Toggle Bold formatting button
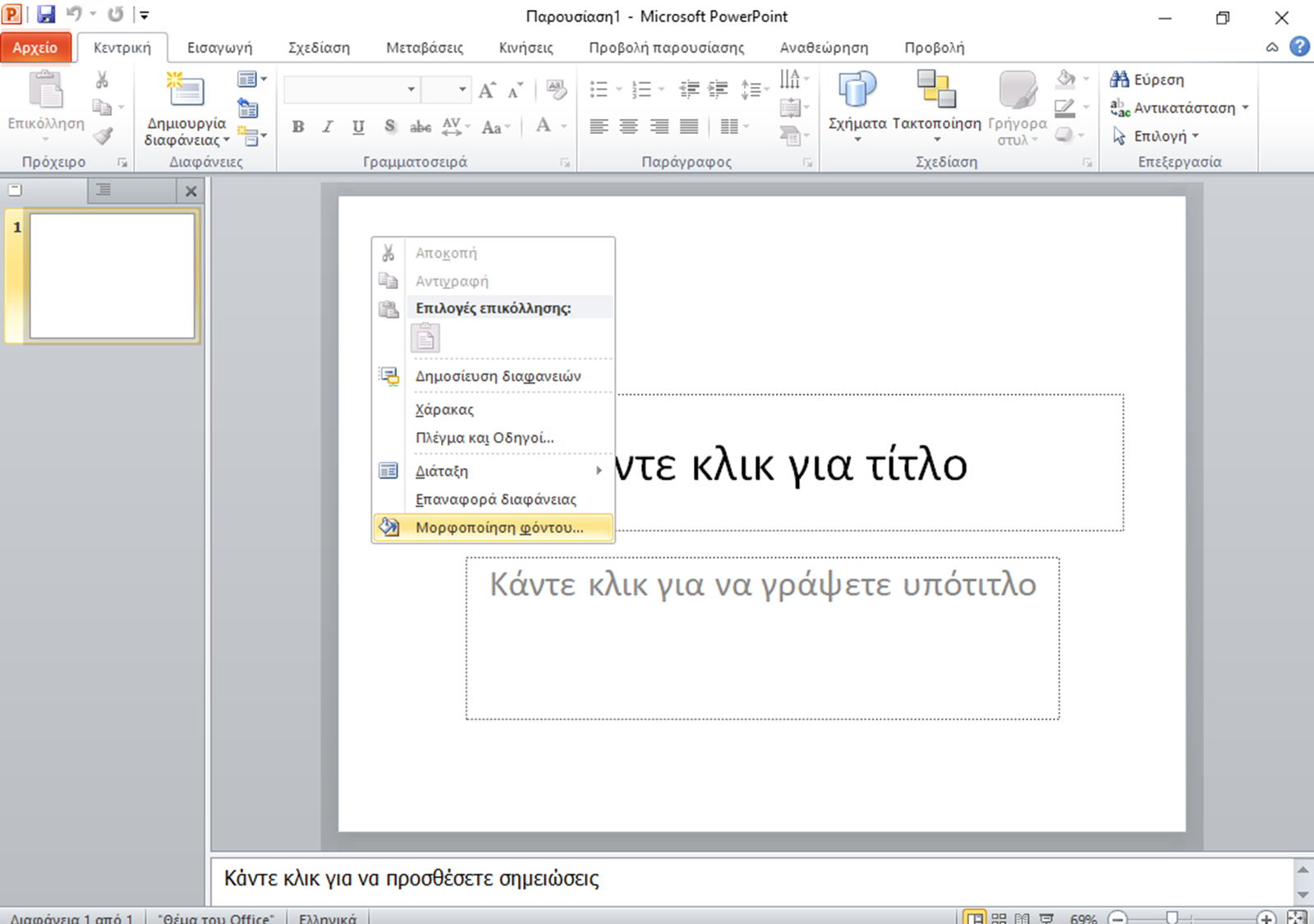Screen dimensions: 1314x924 tap(298, 126)
